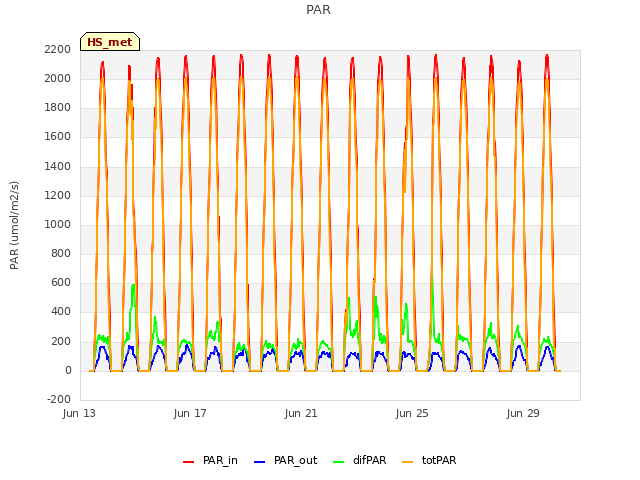
Task: Click the 400 y-axis tick label
Action: tap(61, 312)
